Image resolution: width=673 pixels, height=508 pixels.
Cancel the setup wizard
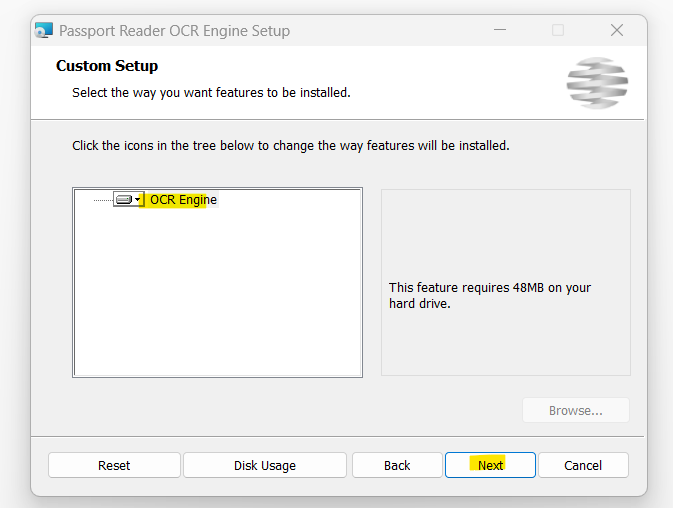tap(583, 465)
